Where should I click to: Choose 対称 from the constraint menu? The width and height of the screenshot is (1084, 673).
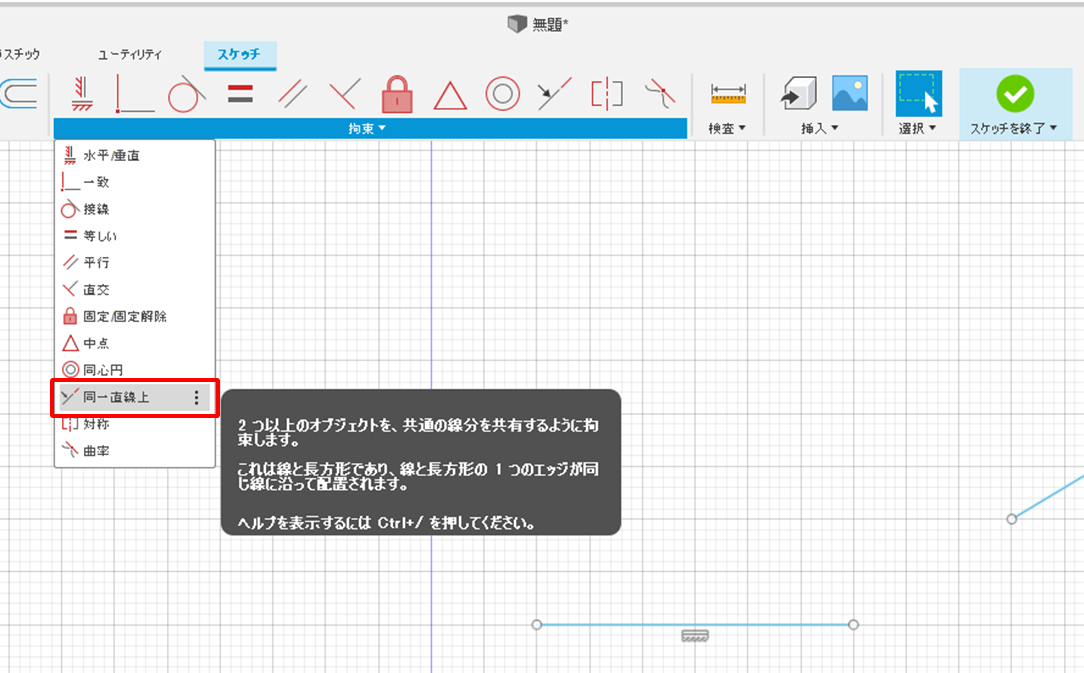pos(96,424)
